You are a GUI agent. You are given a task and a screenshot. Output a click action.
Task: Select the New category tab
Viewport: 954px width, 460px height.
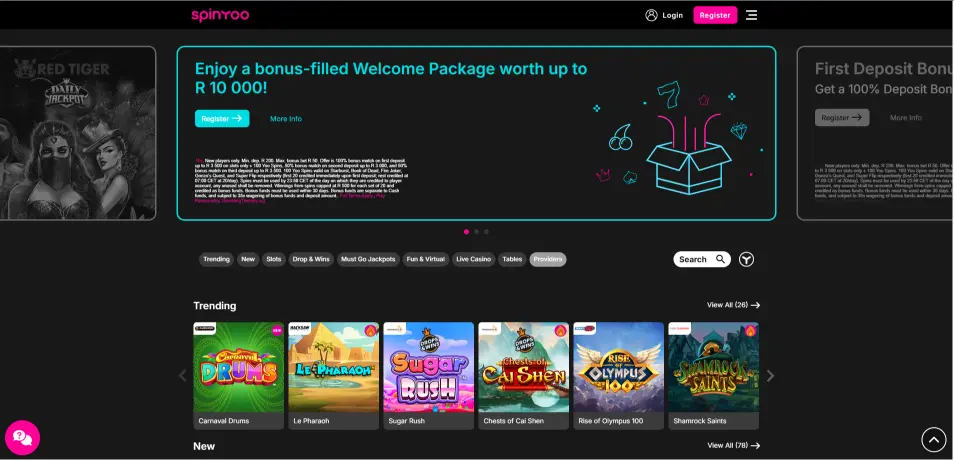[x=248, y=259]
